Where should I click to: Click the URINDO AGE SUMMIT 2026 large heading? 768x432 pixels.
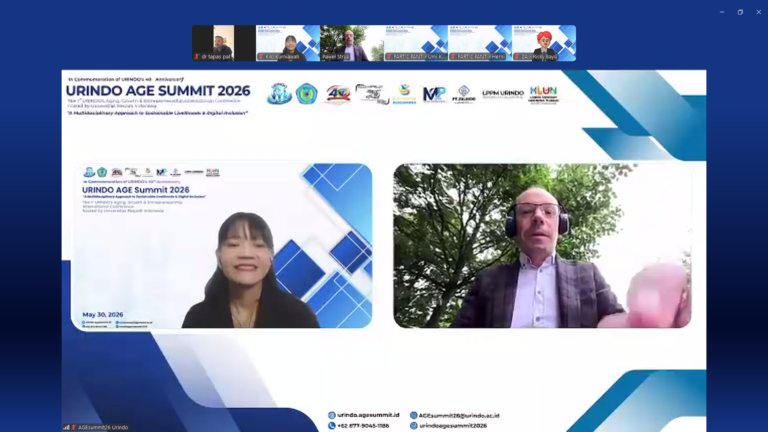pyautogui.click(x=158, y=91)
